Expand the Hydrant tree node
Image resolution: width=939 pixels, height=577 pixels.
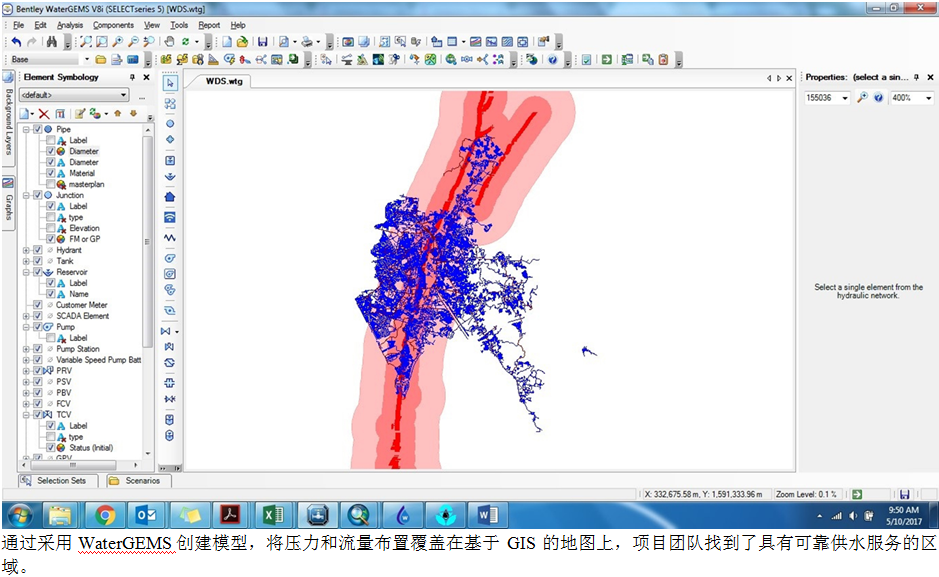point(26,250)
